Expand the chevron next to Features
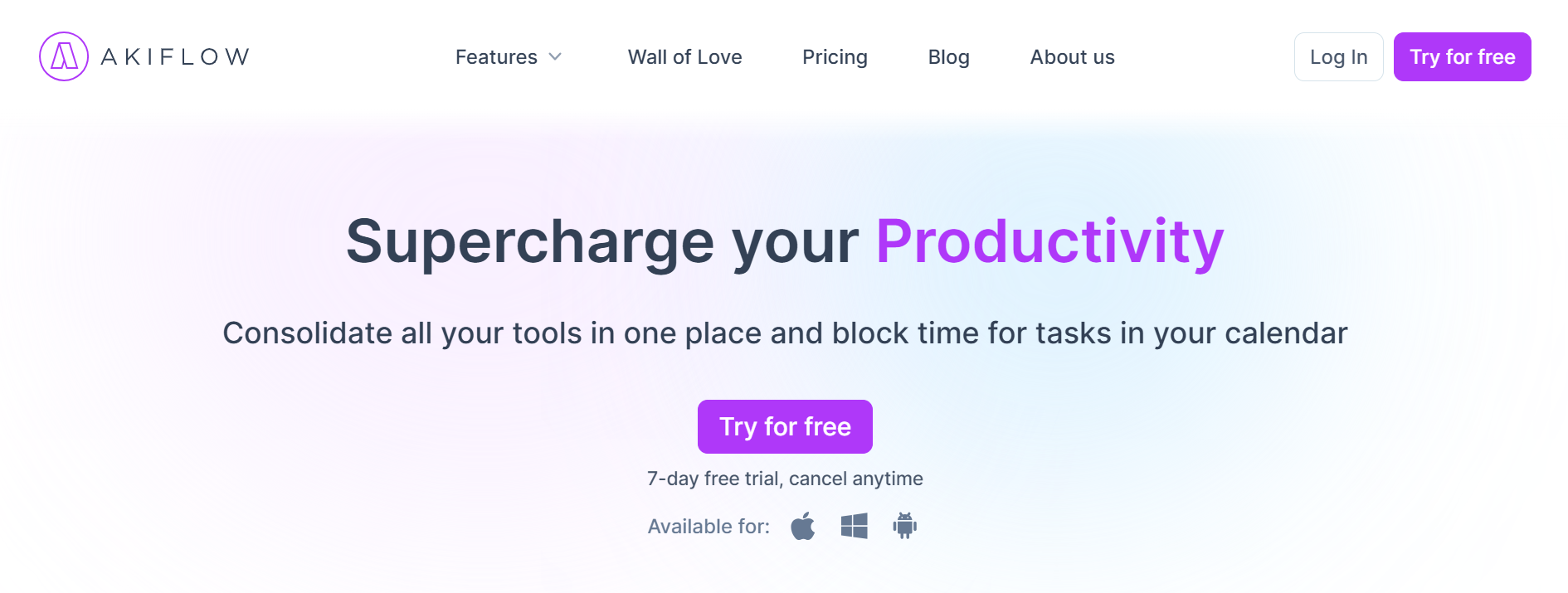This screenshot has width=1568, height=593. pos(556,57)
